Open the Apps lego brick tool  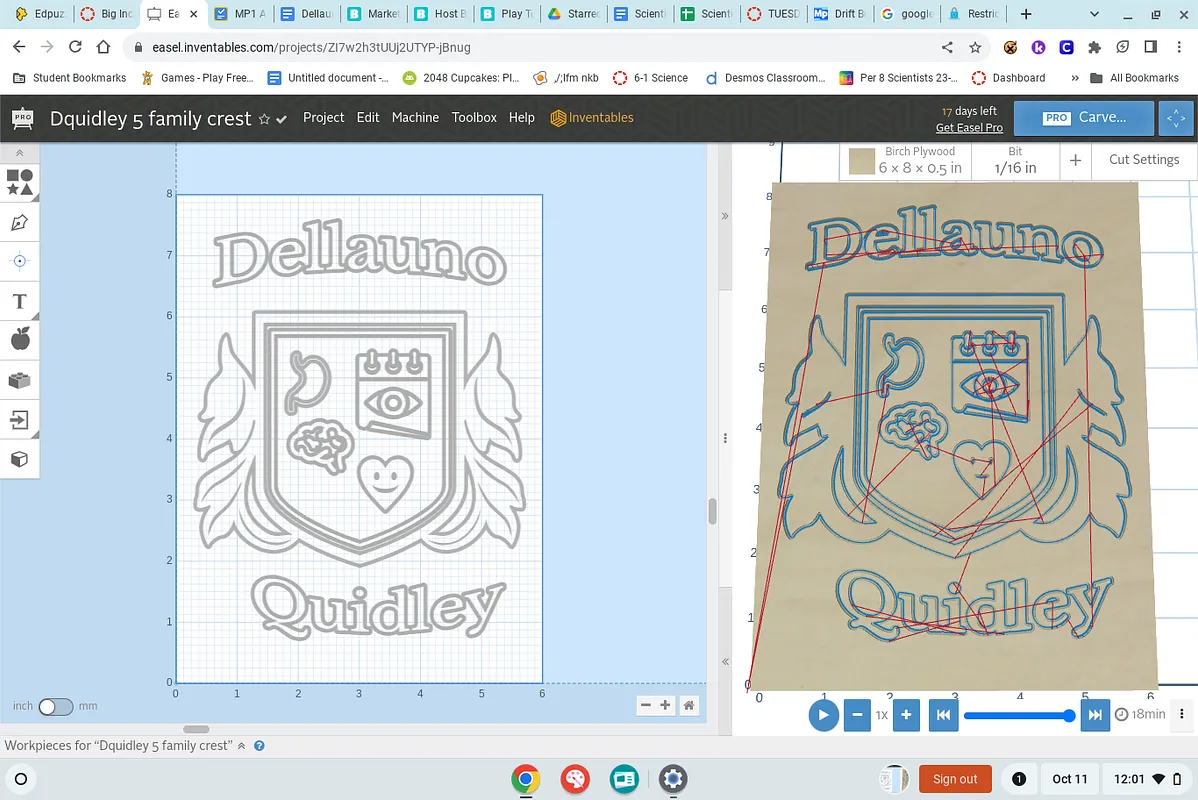point(19,380)
